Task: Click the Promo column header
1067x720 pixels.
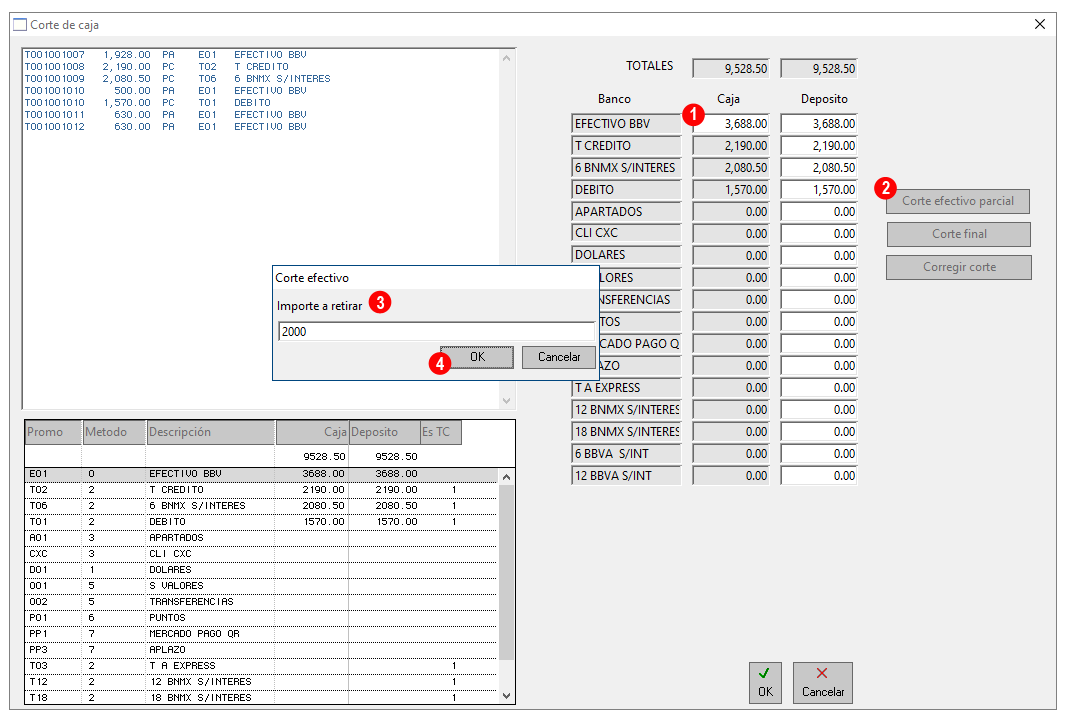Action: click(x=53, y=432)
